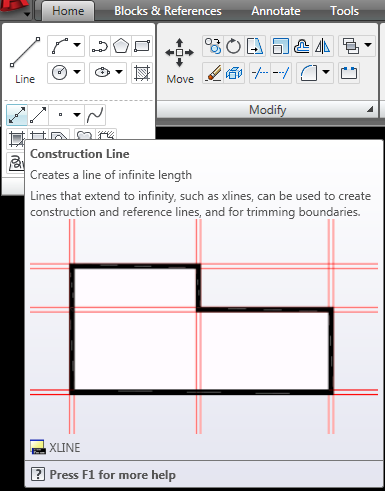This screenshot has width=385, height=491.
Task: Click the highlighted Construction Line tool
Action: (17, 115)
